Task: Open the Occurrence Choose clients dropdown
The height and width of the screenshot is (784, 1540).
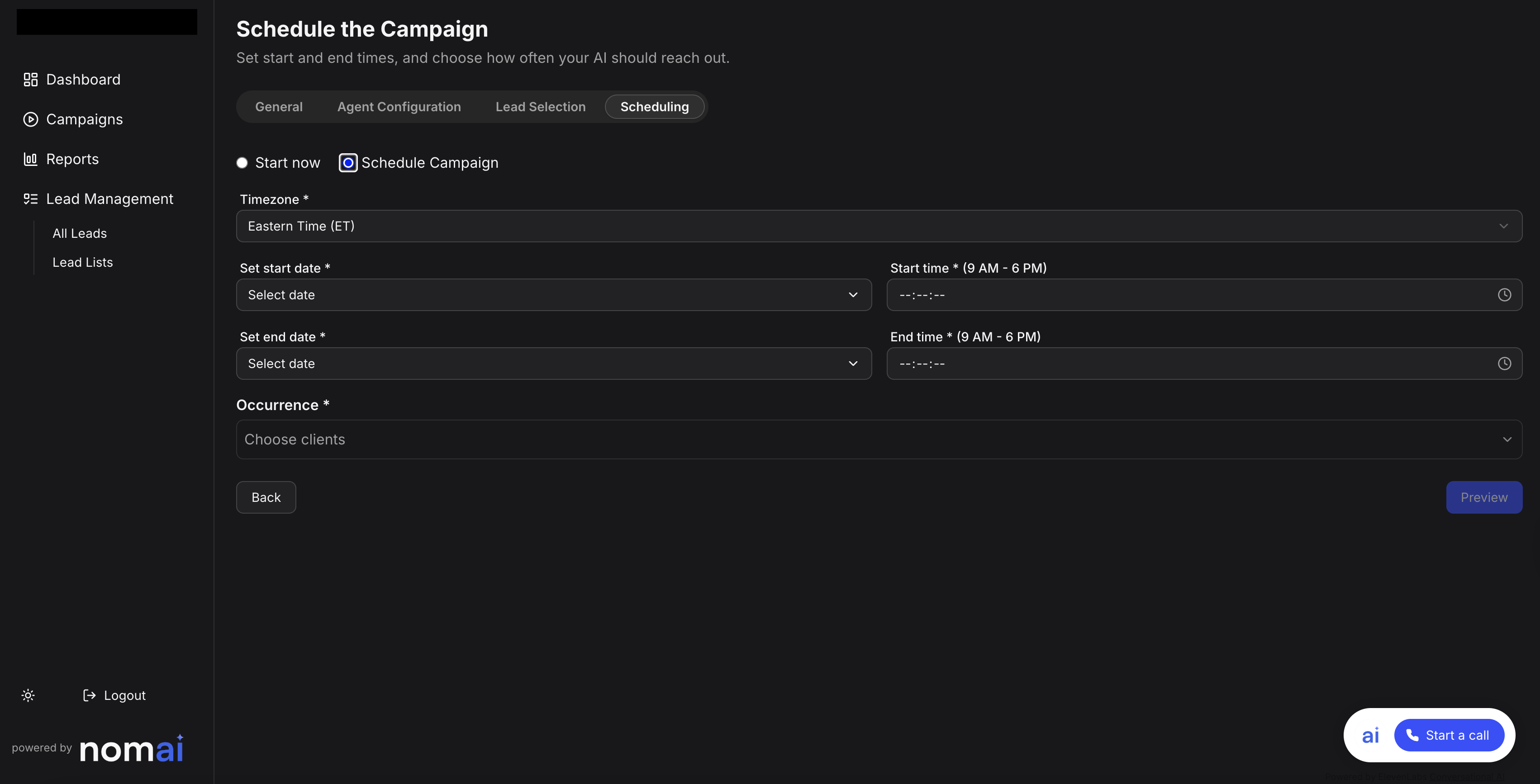Action: (879, 439)
